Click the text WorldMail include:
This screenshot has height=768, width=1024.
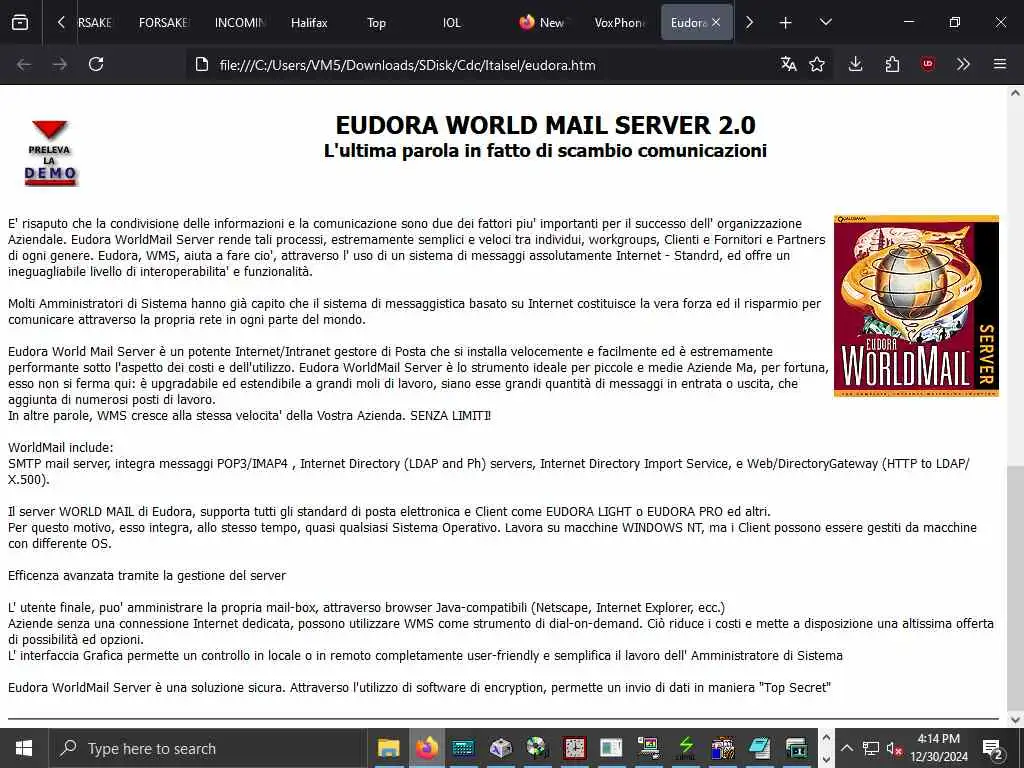tap(61, 447)
